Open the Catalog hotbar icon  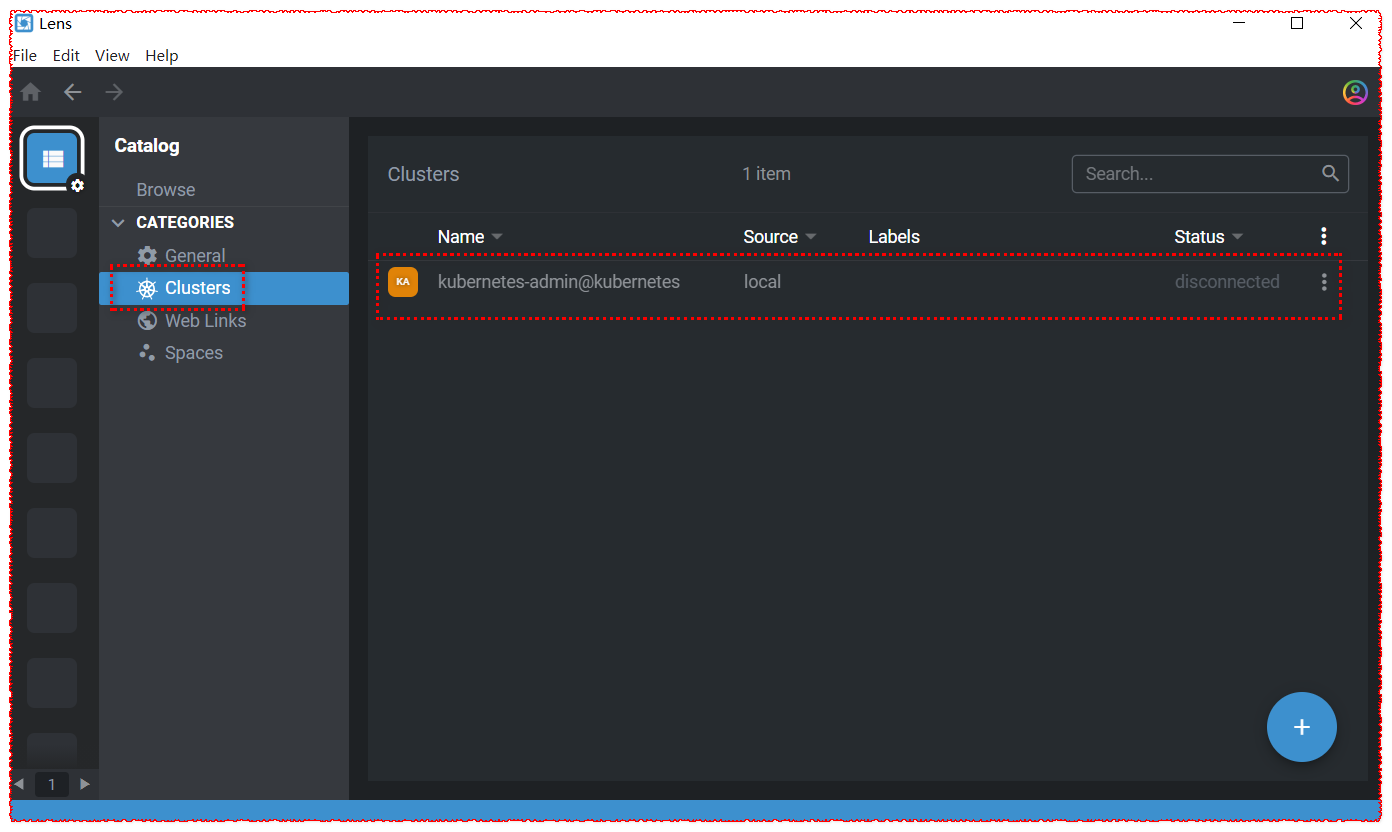tap(52, 158)
